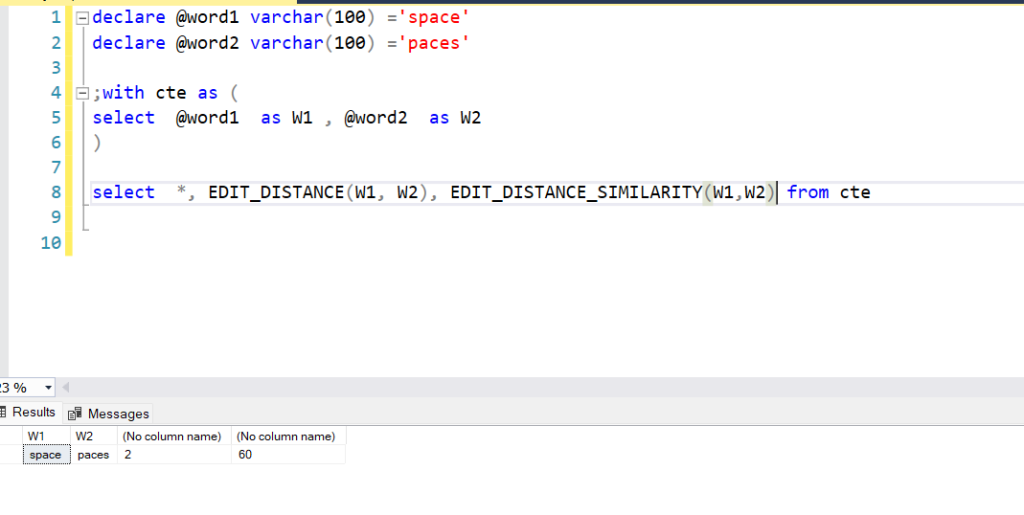
Task: Click @word1 variable on line 1
Action: (x=208, y=18)
